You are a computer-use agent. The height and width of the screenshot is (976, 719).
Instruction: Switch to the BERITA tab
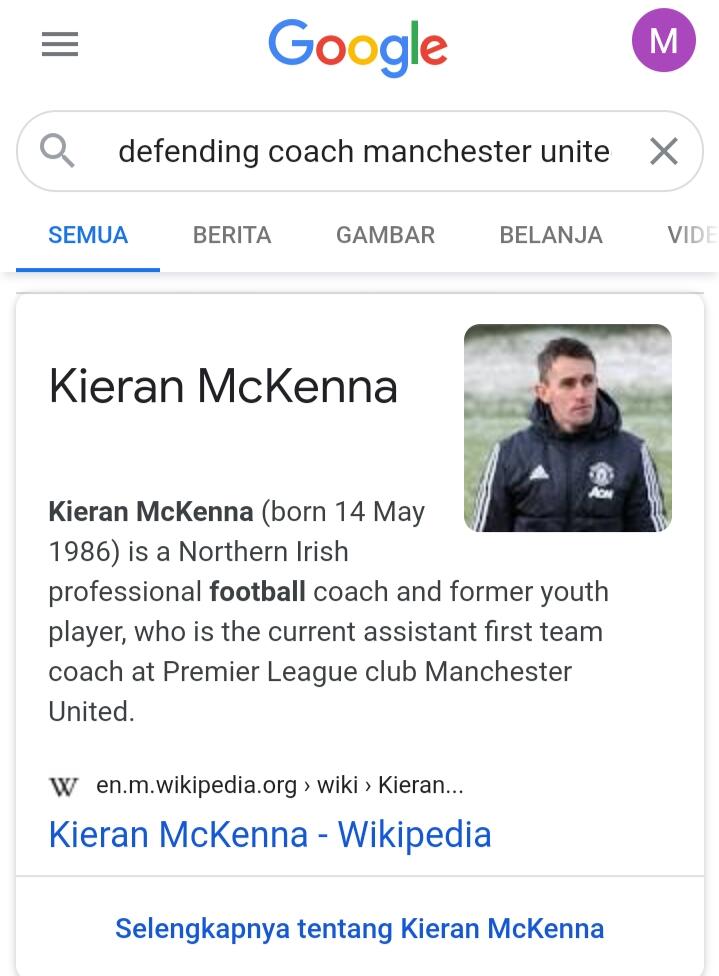coord(232,235)
